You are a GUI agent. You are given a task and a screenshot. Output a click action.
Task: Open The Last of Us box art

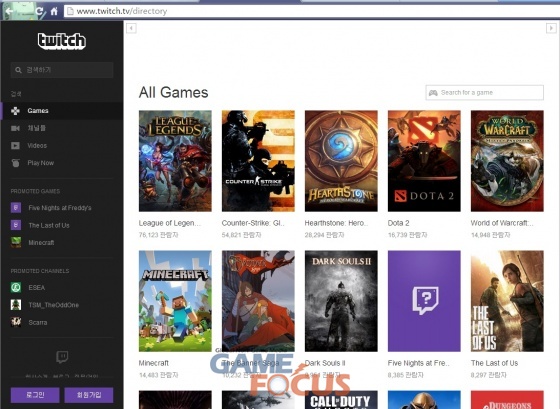507,301
